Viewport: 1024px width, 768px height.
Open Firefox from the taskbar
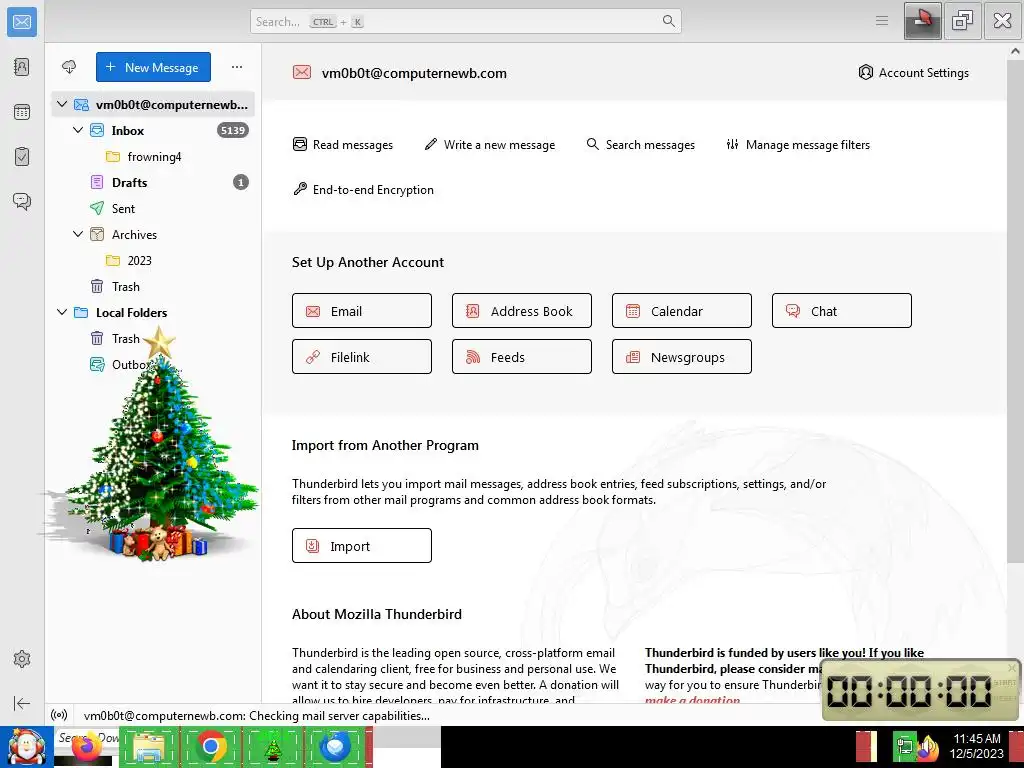point(86,747)
